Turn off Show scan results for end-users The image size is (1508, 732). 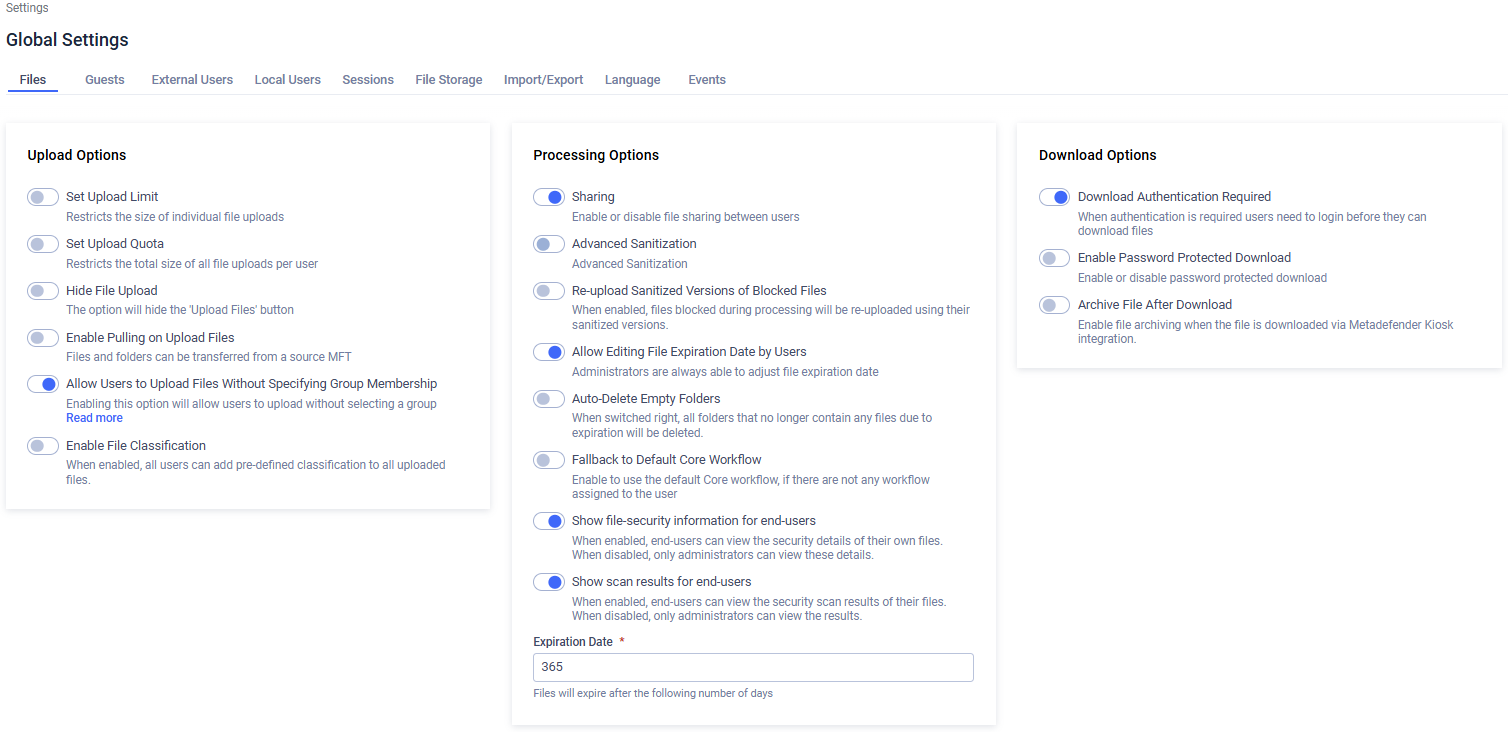pyautogui.click(x=549, y=582)
